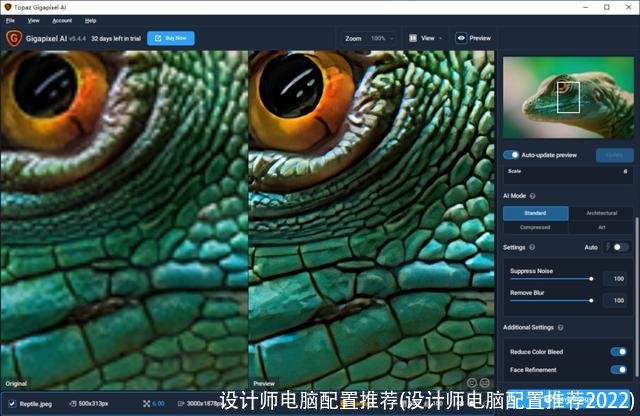Toggle Auto-update preview switch
This screenshot has height=416, width=640.
pos(511,155)
